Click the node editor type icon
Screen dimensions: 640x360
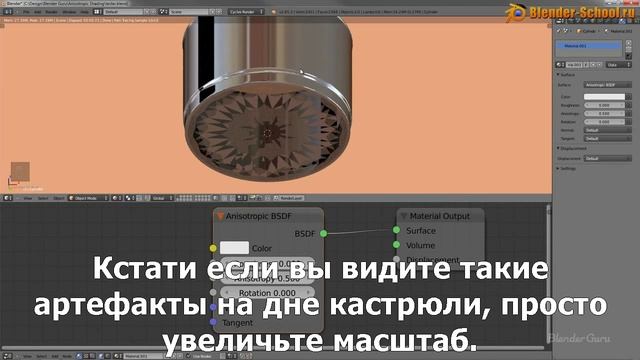(8, 356)
